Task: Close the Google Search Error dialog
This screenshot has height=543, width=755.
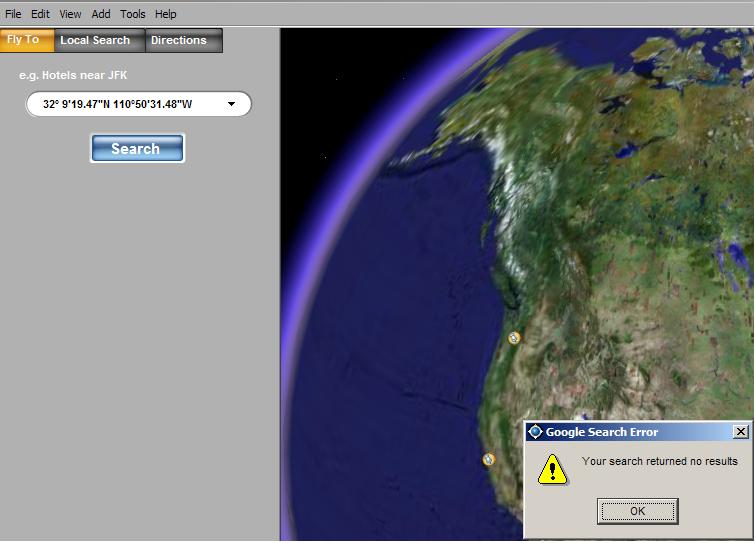Action: (741, 431)
